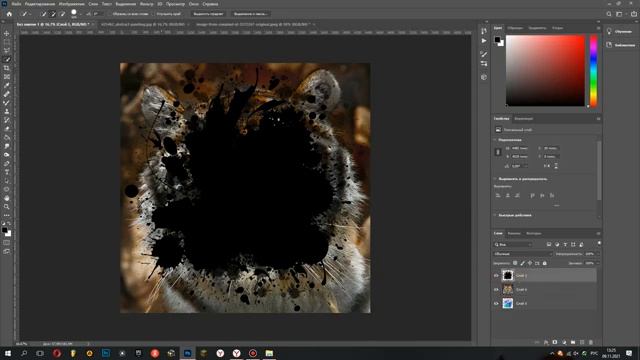
Task: Collapse Align and Distribute section
Action: [495, 179]
